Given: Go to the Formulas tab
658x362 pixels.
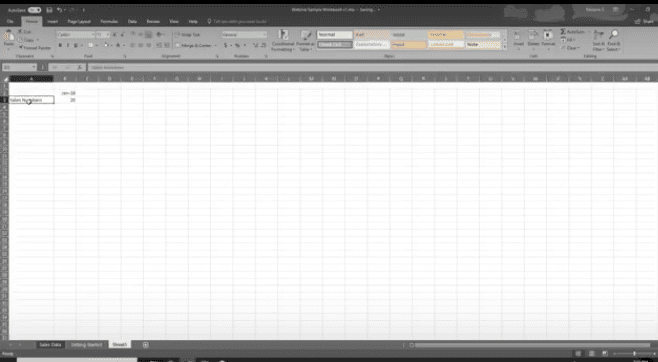Looking at the screenshot, I should 109,21.
